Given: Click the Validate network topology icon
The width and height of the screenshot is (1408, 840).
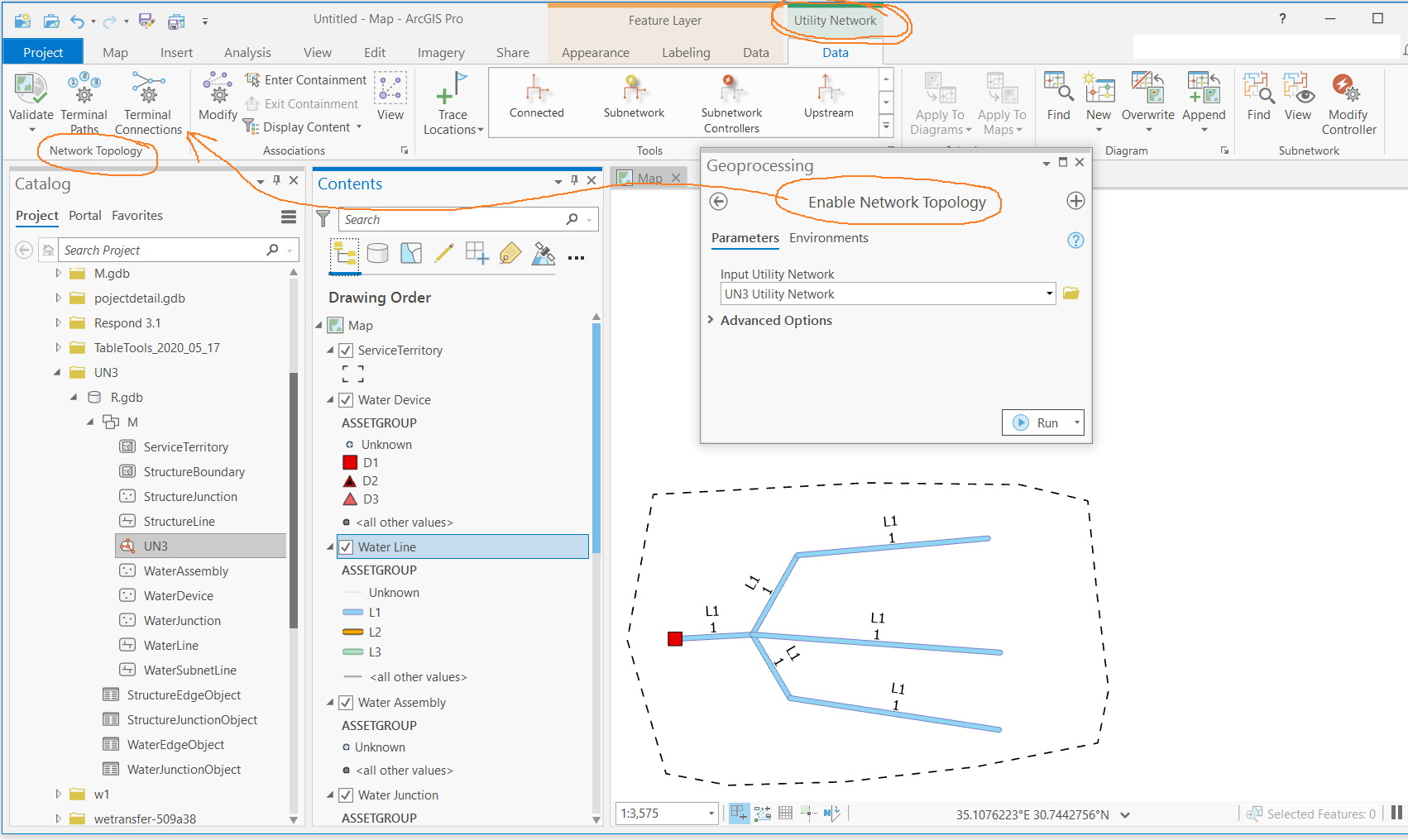Looking at the screenshot, I should 31,88.
